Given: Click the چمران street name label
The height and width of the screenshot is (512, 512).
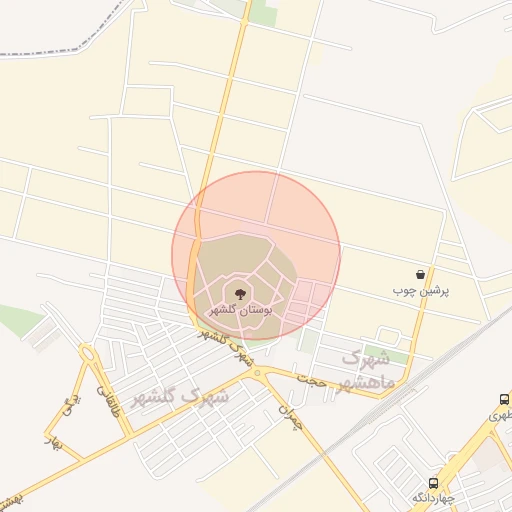Looking at the screenshot, I should (x=291, y=417).
